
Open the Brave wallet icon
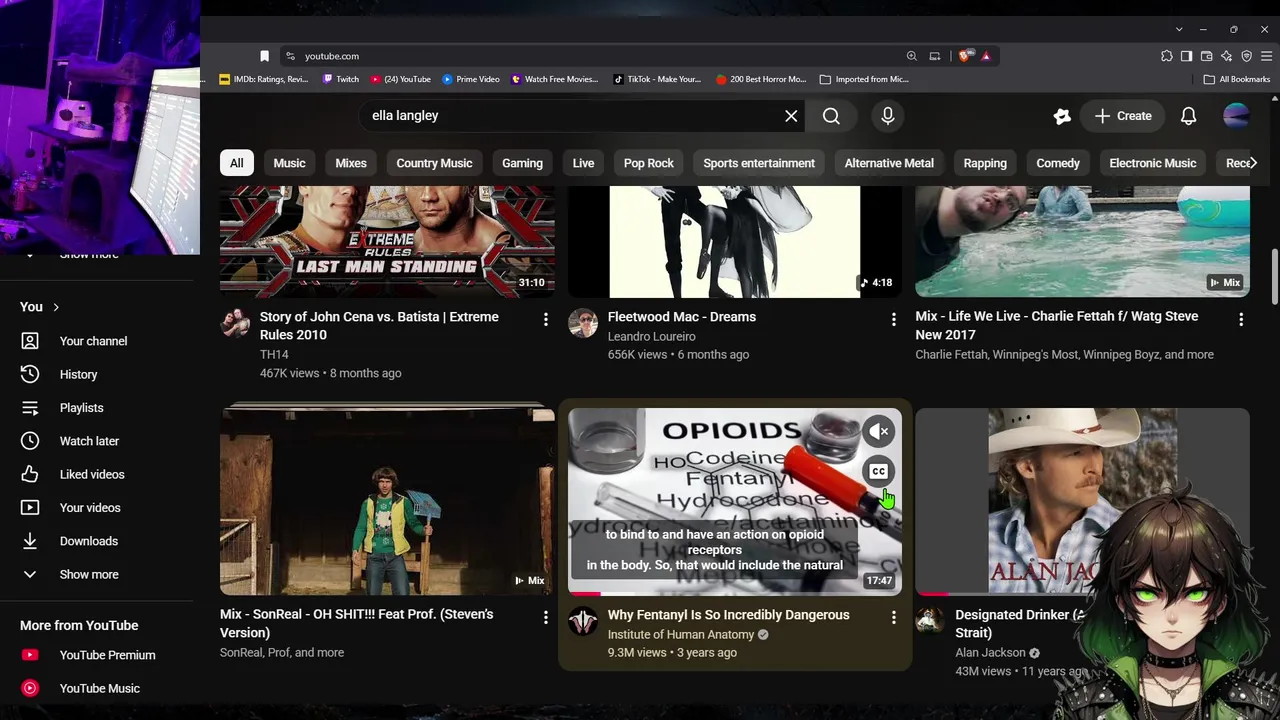click(1206, 56)
